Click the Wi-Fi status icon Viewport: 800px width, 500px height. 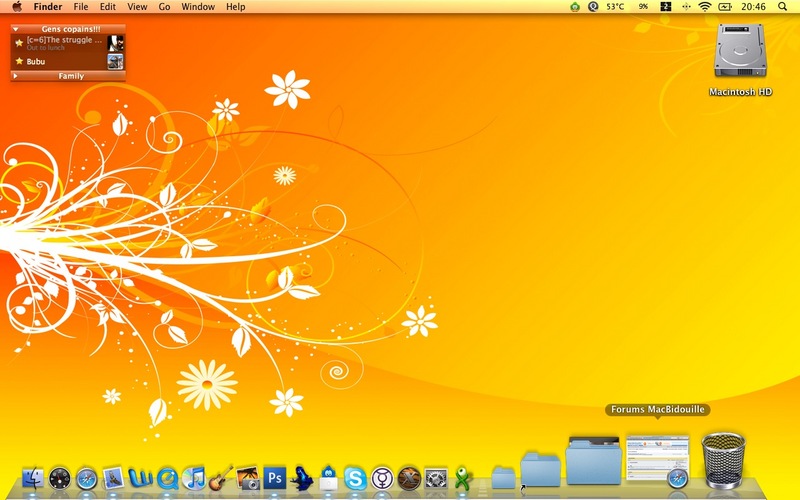(705, 7)
